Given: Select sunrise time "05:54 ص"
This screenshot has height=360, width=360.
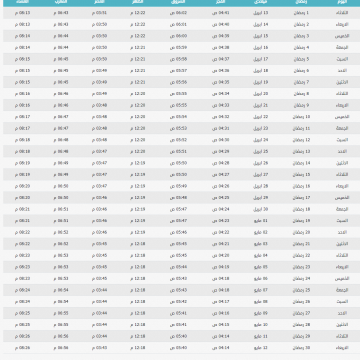Looking at the screenshot, I should pos(178,117).
